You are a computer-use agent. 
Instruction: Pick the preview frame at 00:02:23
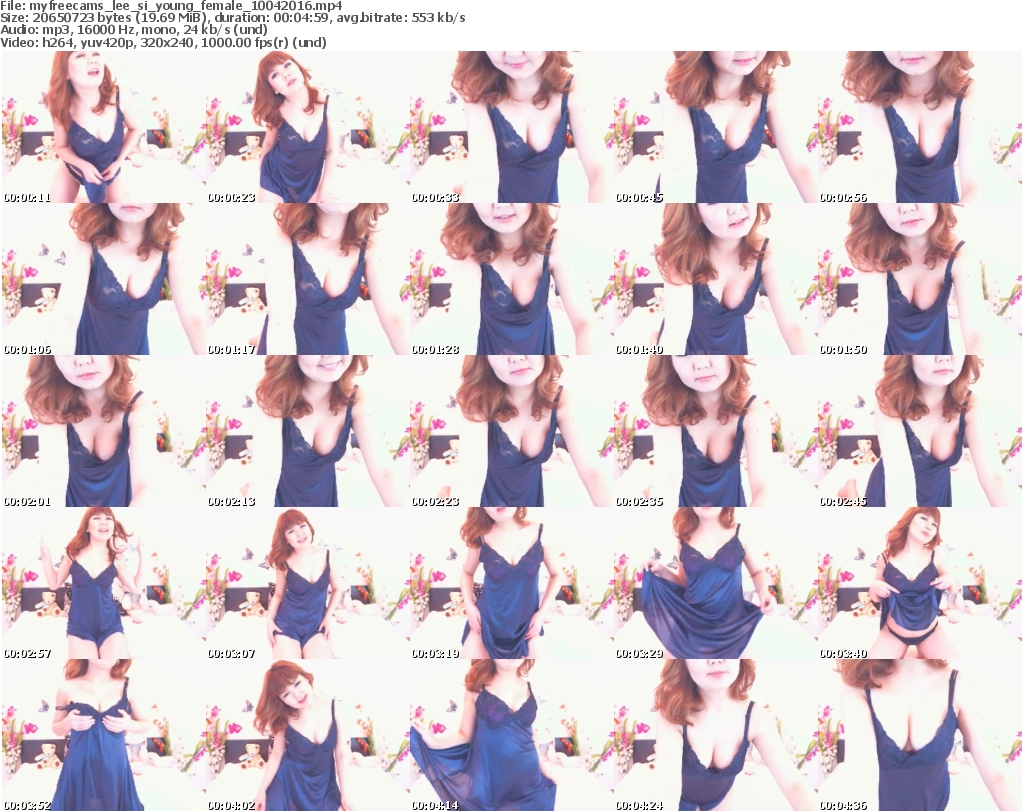[511, 431]
